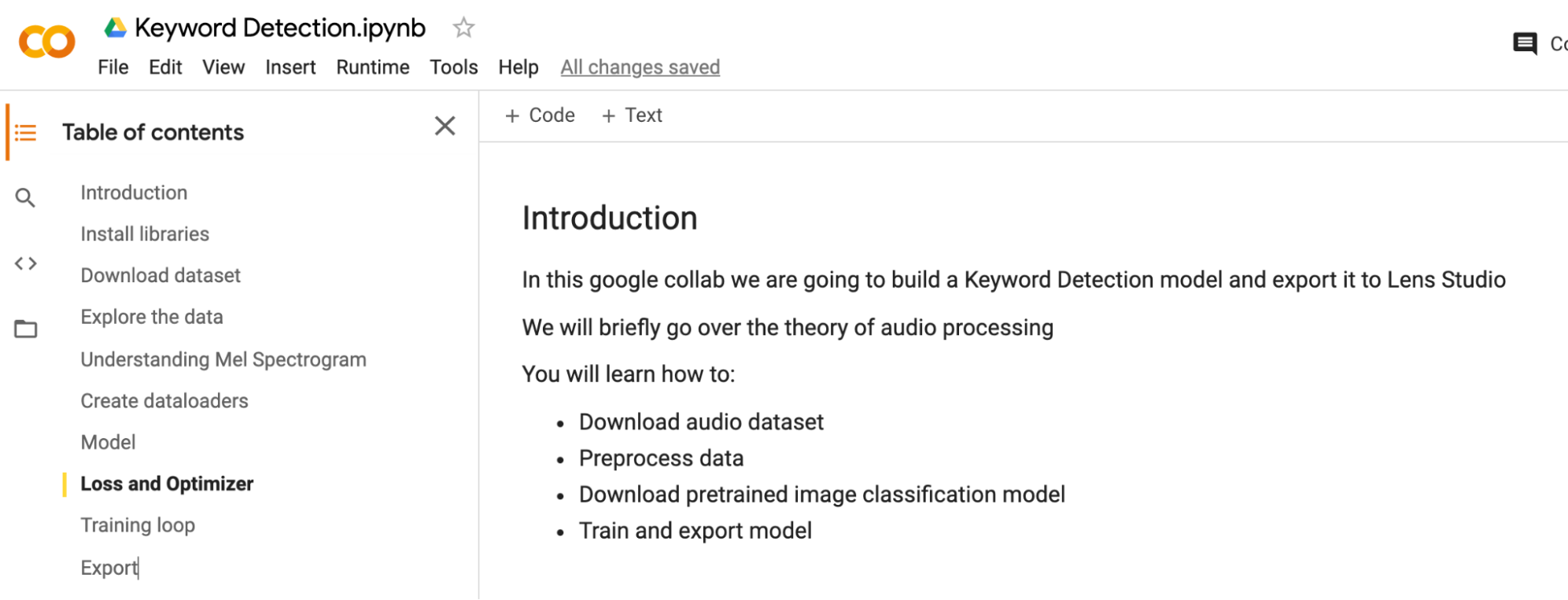Viewport: 1568px width, 600px height.
Task: Open Find and replace search icon
Action: click(25, 197)
